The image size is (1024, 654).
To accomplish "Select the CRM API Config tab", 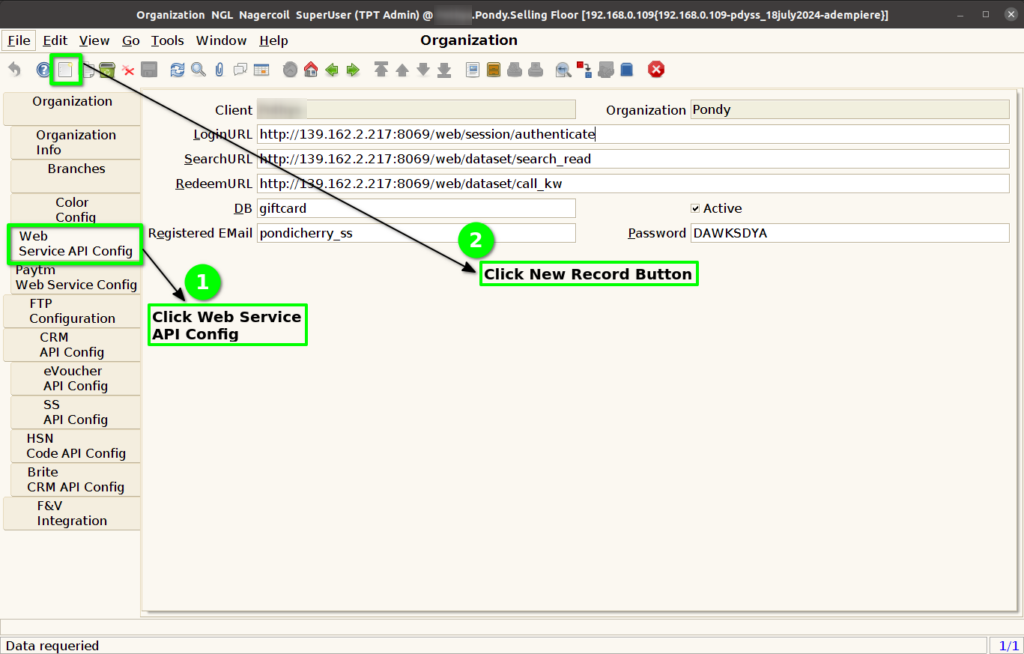I will click(72, 345).
